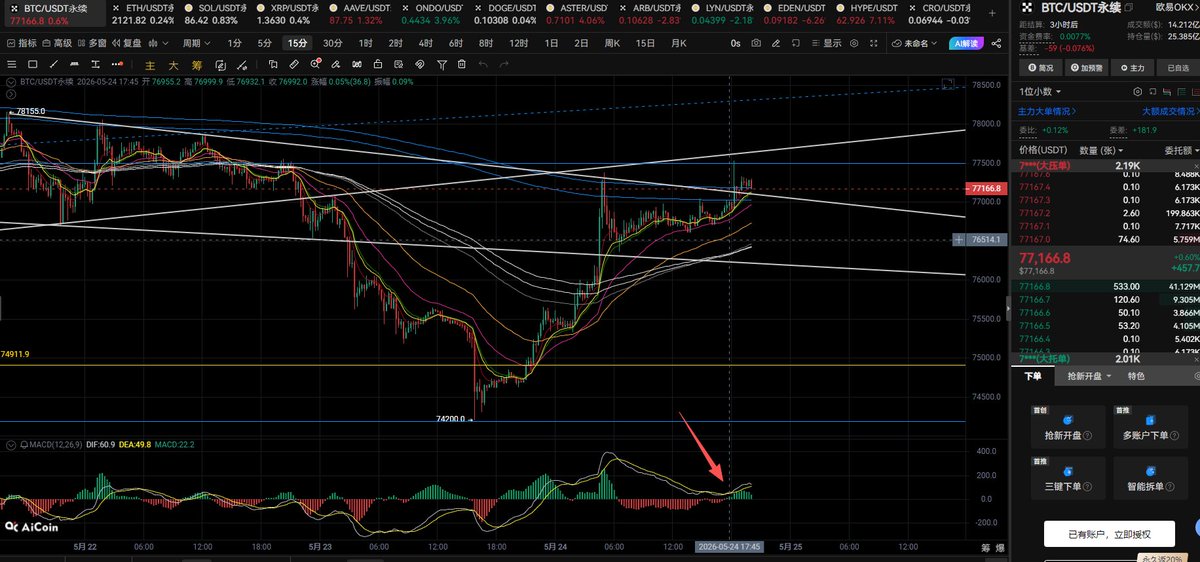Screen dimensions: 1200x562
Task: Select the 30分 timeframe
Action: (333, 43)
